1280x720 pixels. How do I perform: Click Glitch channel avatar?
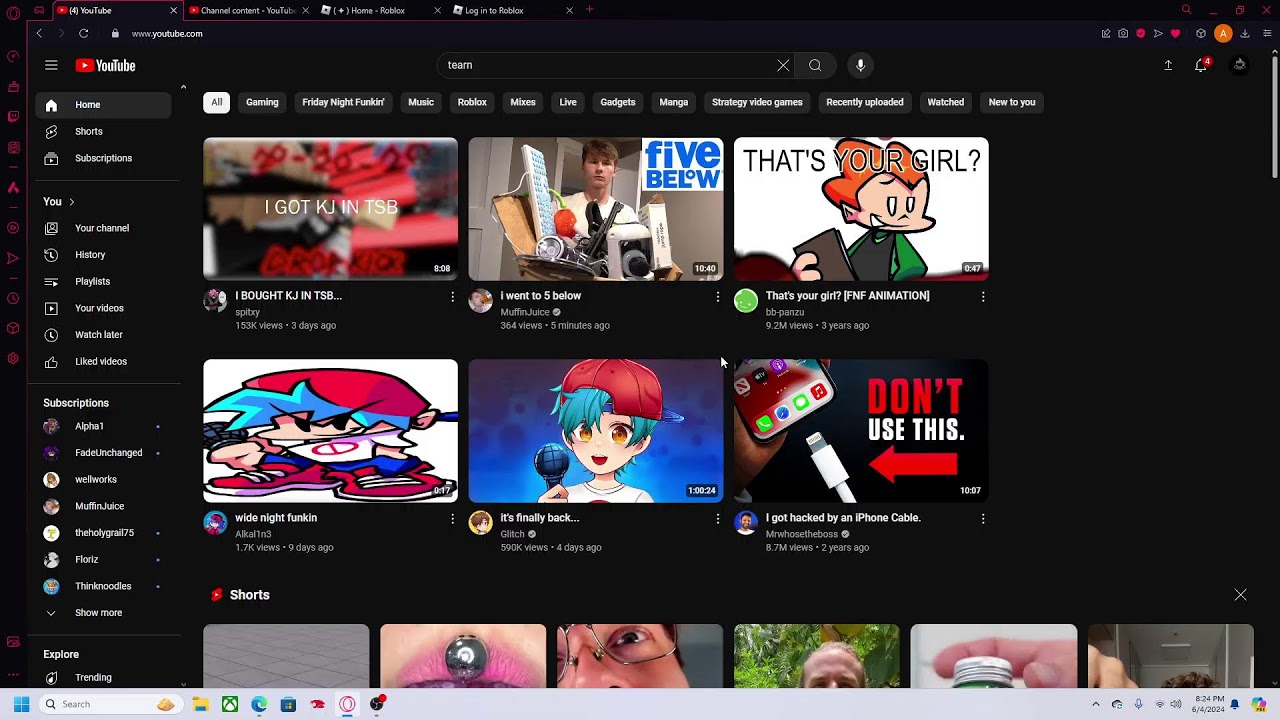tap(481, 522)
